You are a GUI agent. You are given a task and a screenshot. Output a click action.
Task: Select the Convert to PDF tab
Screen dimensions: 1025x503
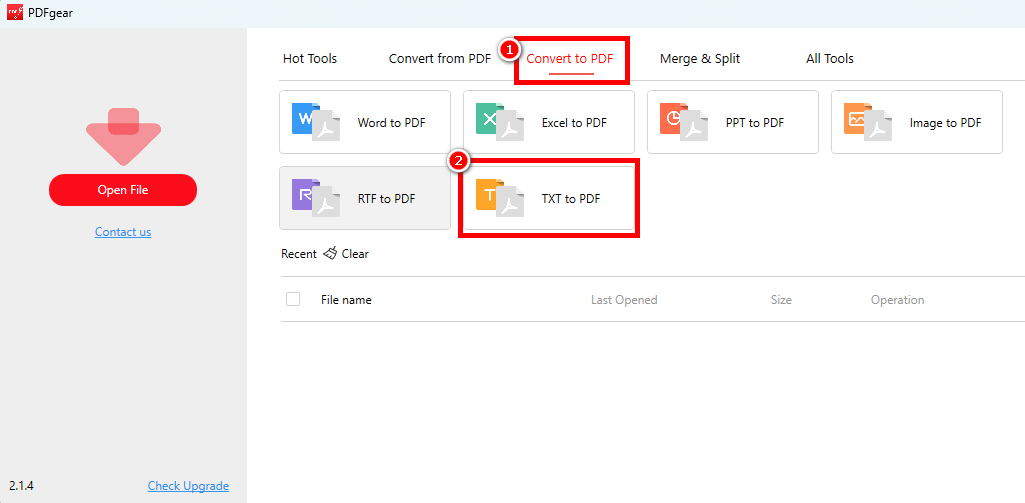(x=570, y=59)
